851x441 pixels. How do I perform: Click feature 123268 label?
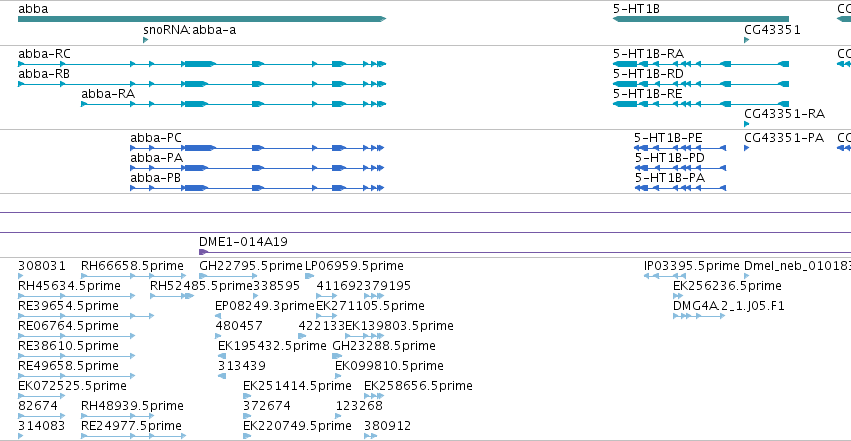click(359, 406)
